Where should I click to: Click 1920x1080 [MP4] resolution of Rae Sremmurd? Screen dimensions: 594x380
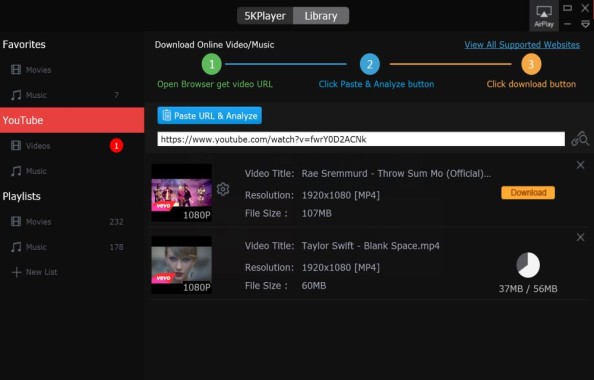coord(341,195)
